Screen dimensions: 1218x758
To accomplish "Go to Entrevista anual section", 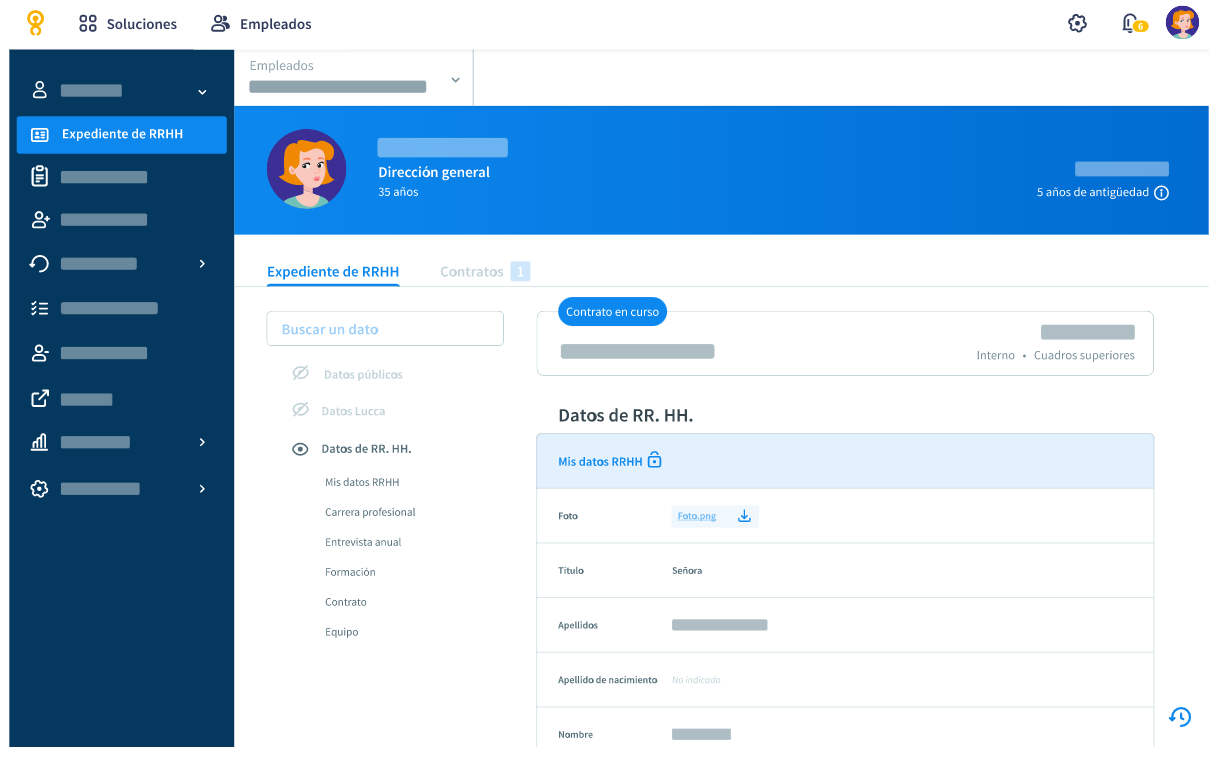I will pos(363,542).
